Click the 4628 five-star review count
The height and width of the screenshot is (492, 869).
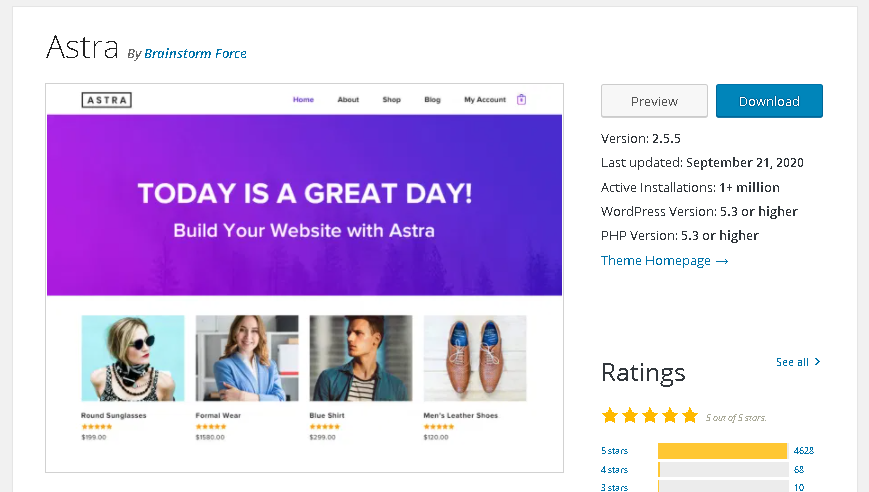[x=804, y=450]
